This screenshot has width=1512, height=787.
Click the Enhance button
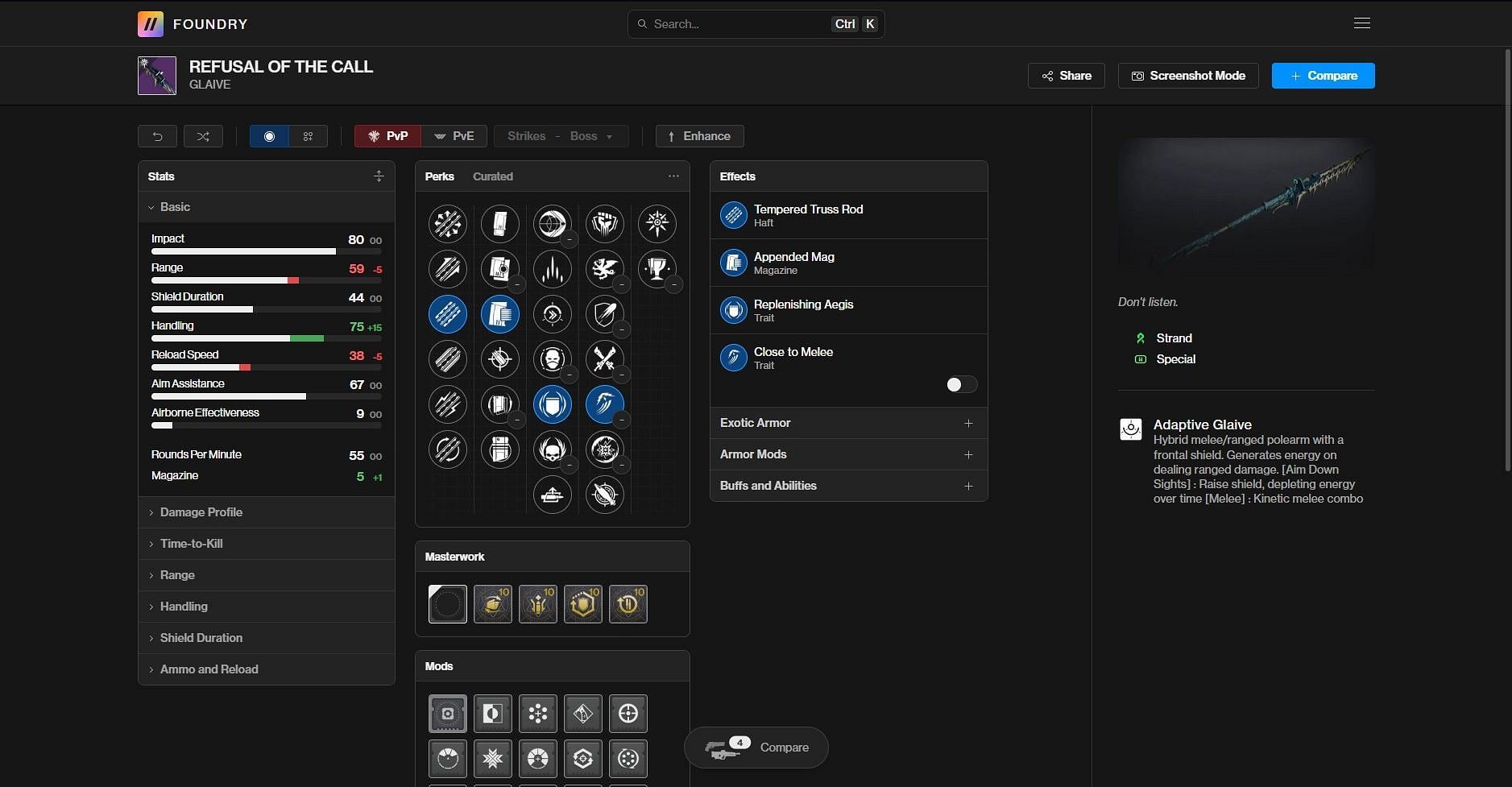pyautogui.click(x=699, y=136)
